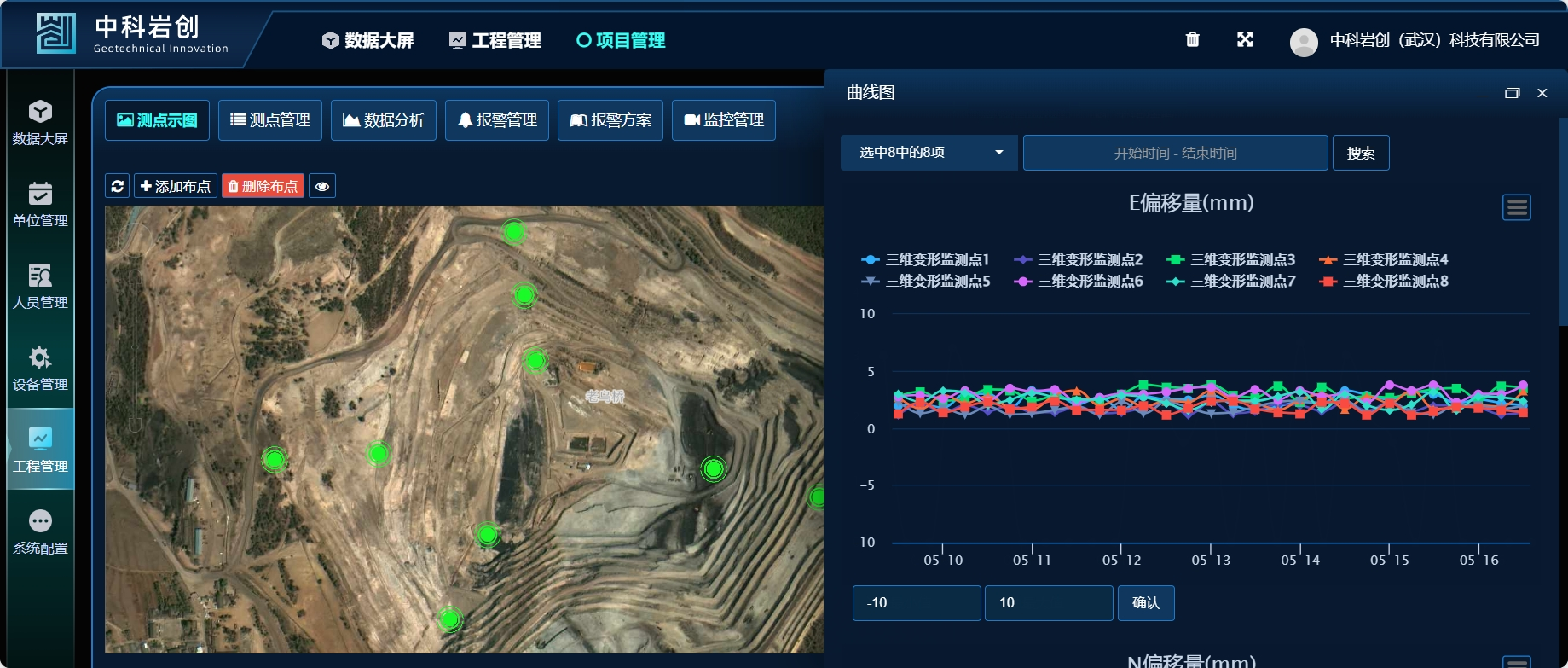This screenshot has width=1568, height=668.
Task: Click the E偏移量(mm) chart title
Action: click(x=1191, y=203)
